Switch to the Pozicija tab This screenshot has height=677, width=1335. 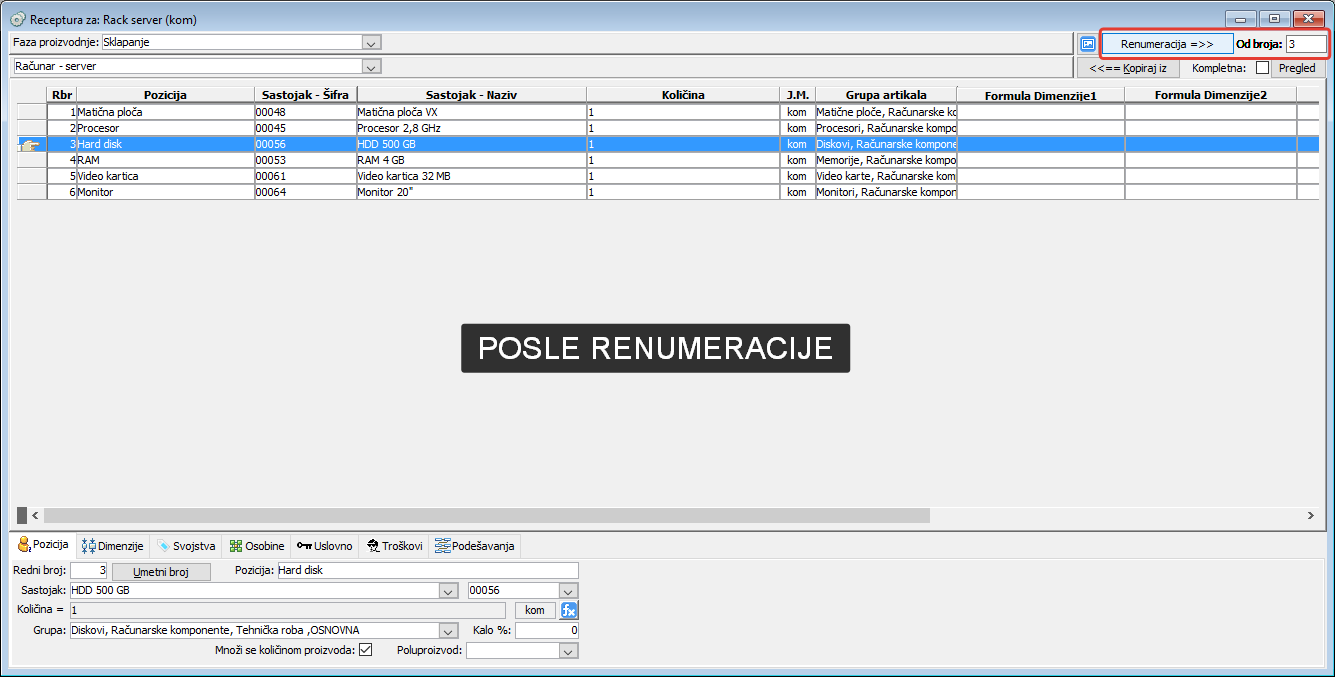point(43,545)
